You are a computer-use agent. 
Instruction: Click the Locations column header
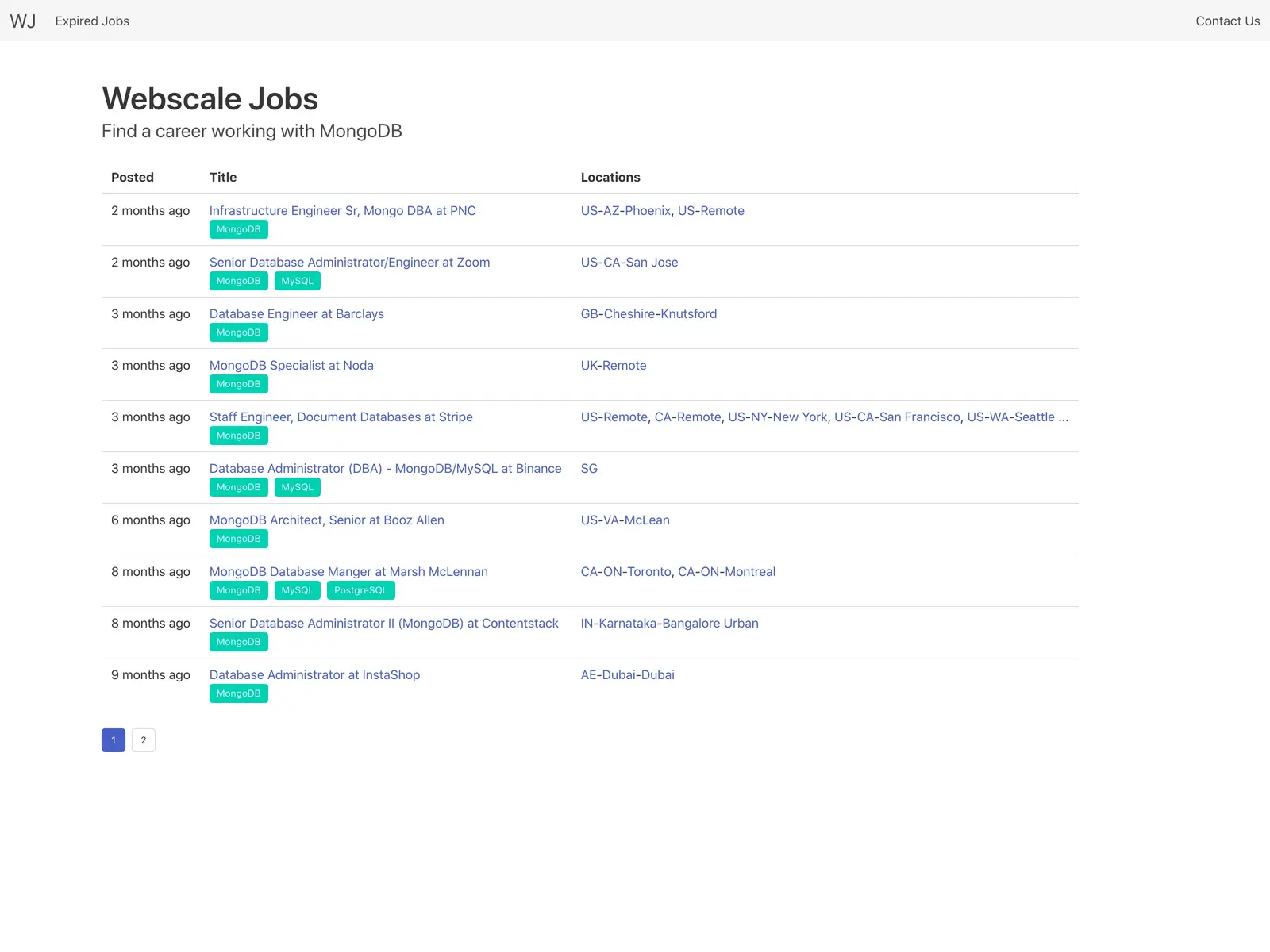(x=610, y=177)
